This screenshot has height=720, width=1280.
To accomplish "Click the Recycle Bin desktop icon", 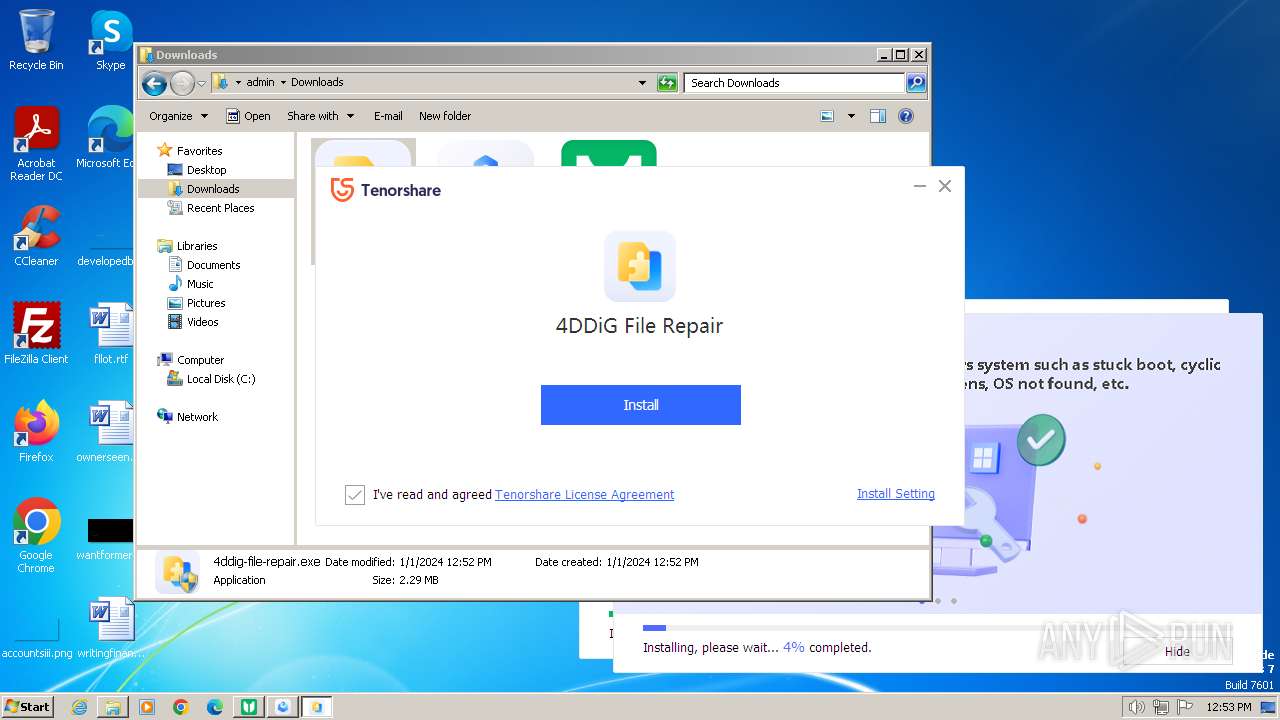I will pos(36,40).
